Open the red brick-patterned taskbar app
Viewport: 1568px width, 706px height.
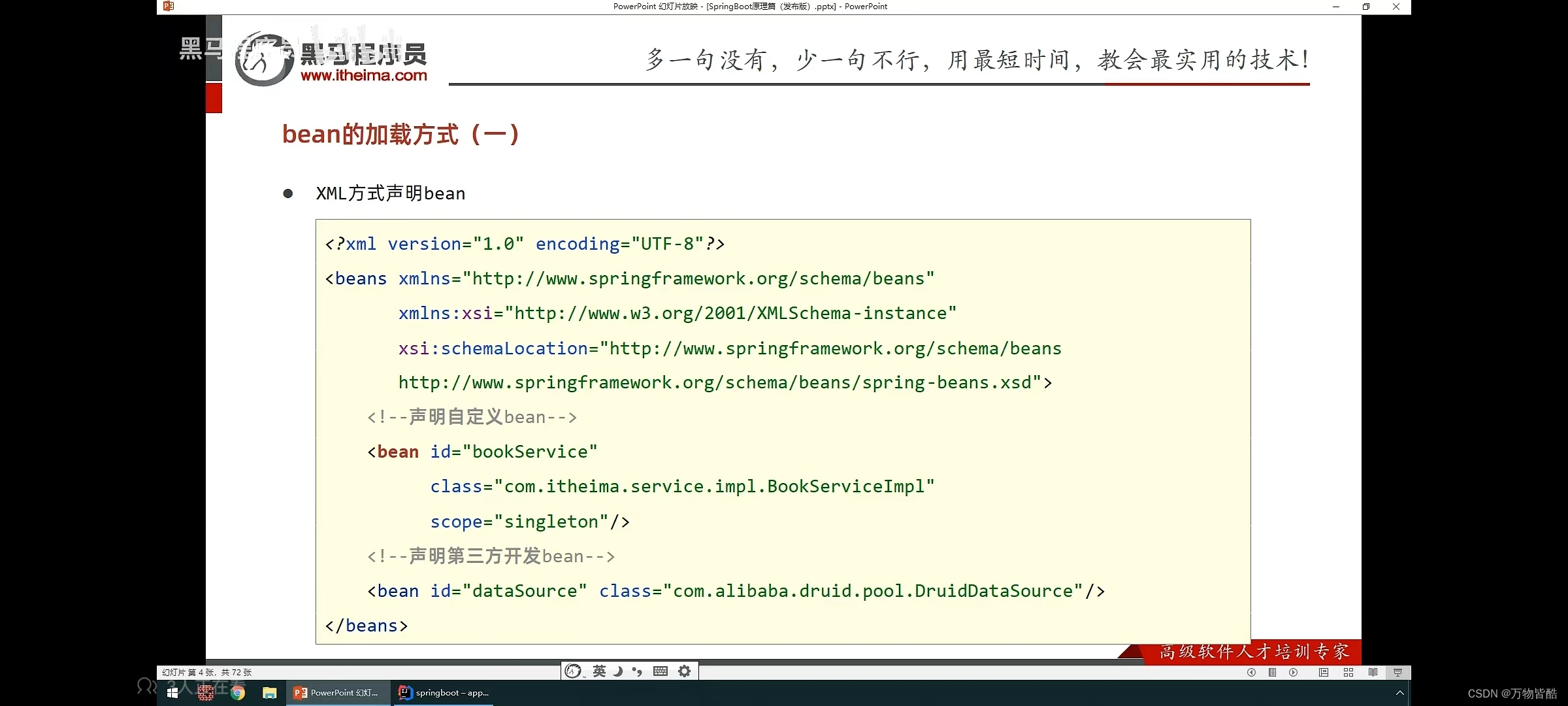(x=206, y=692)
